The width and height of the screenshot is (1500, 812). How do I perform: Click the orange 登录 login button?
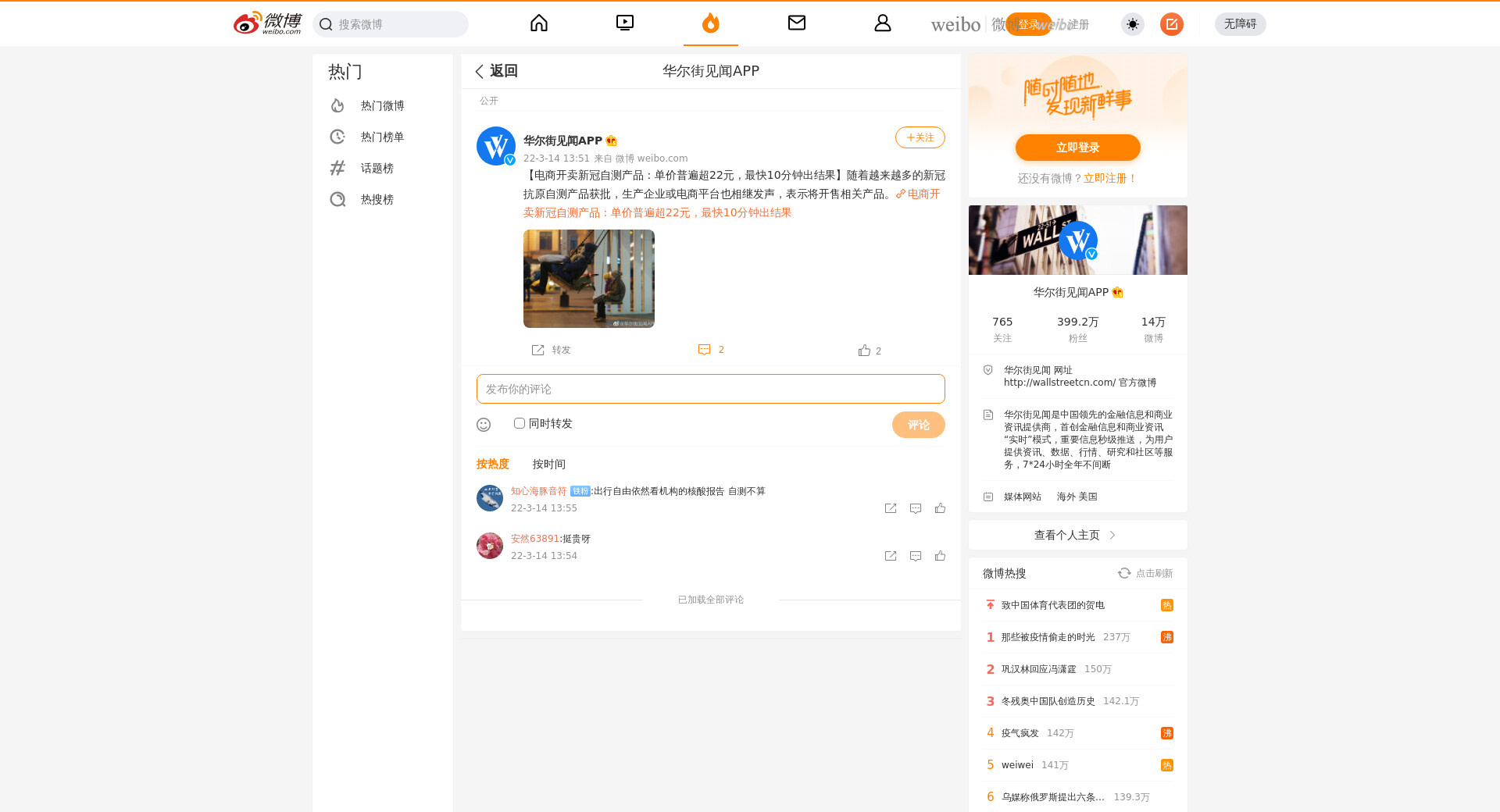(x=1029, y=24)
